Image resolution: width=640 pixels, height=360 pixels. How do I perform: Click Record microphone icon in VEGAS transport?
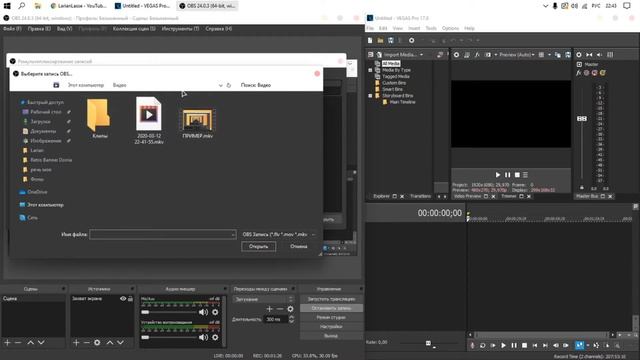tap(472, 345)
